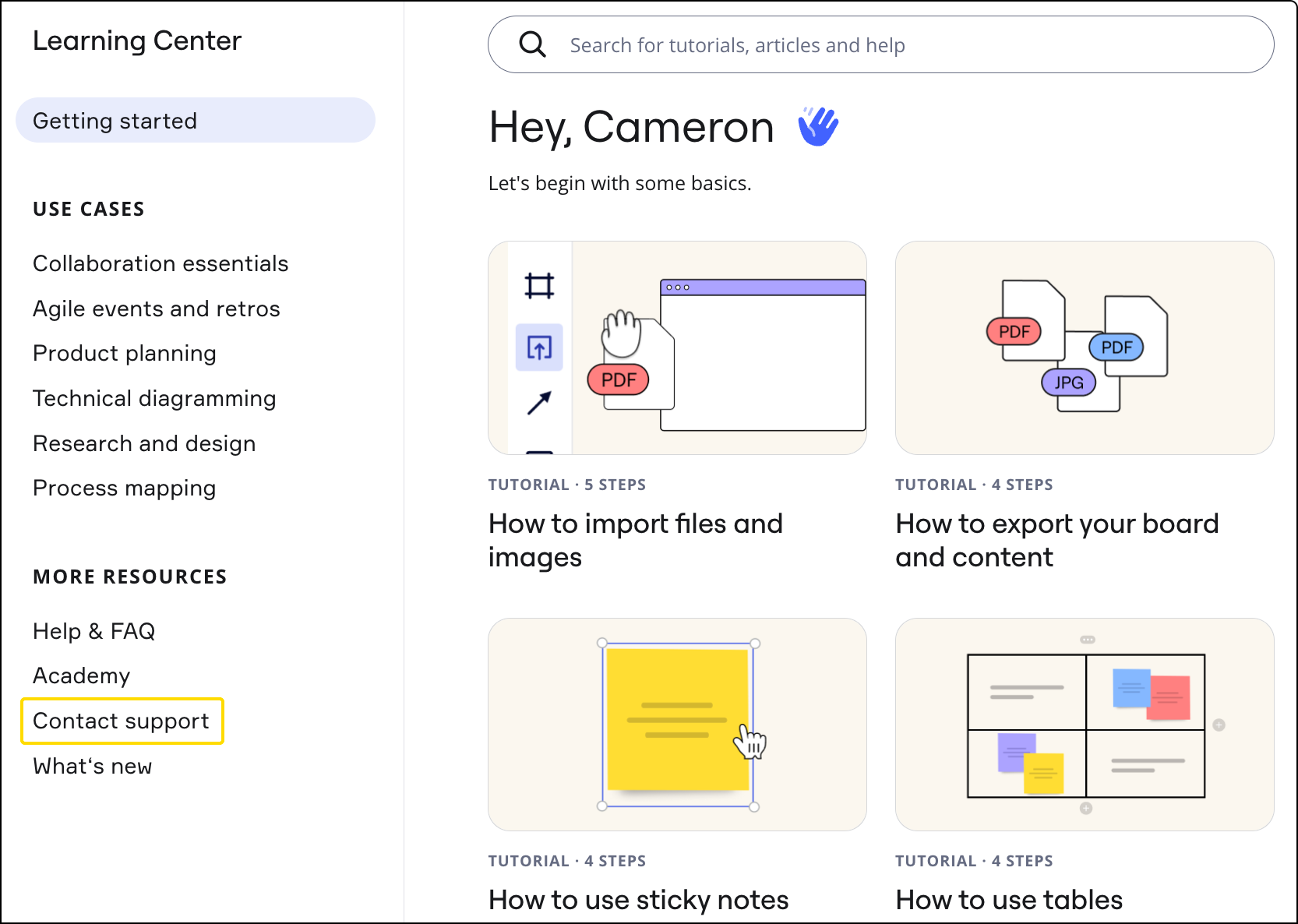Screen dimensions: 1298x924
Task: Click the arrow tool icon in import thumbnail
Action: pyautogui.click(x=539, y=403)
